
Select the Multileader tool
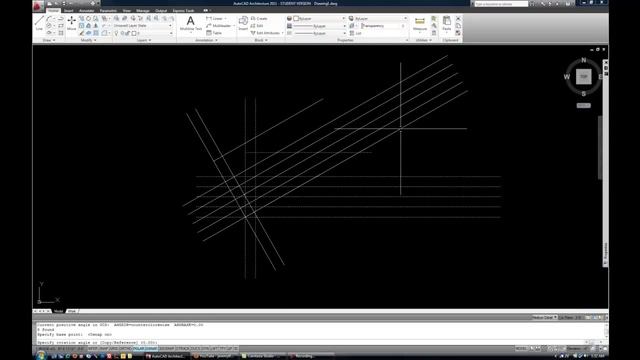[x=218, y=26]
